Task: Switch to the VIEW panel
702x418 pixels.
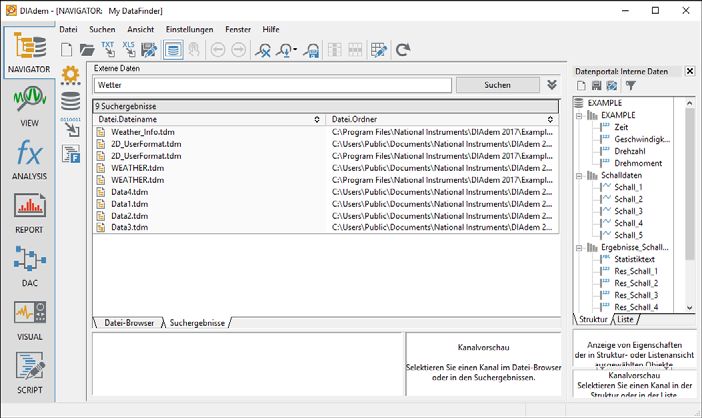Action: pos(29,107)
